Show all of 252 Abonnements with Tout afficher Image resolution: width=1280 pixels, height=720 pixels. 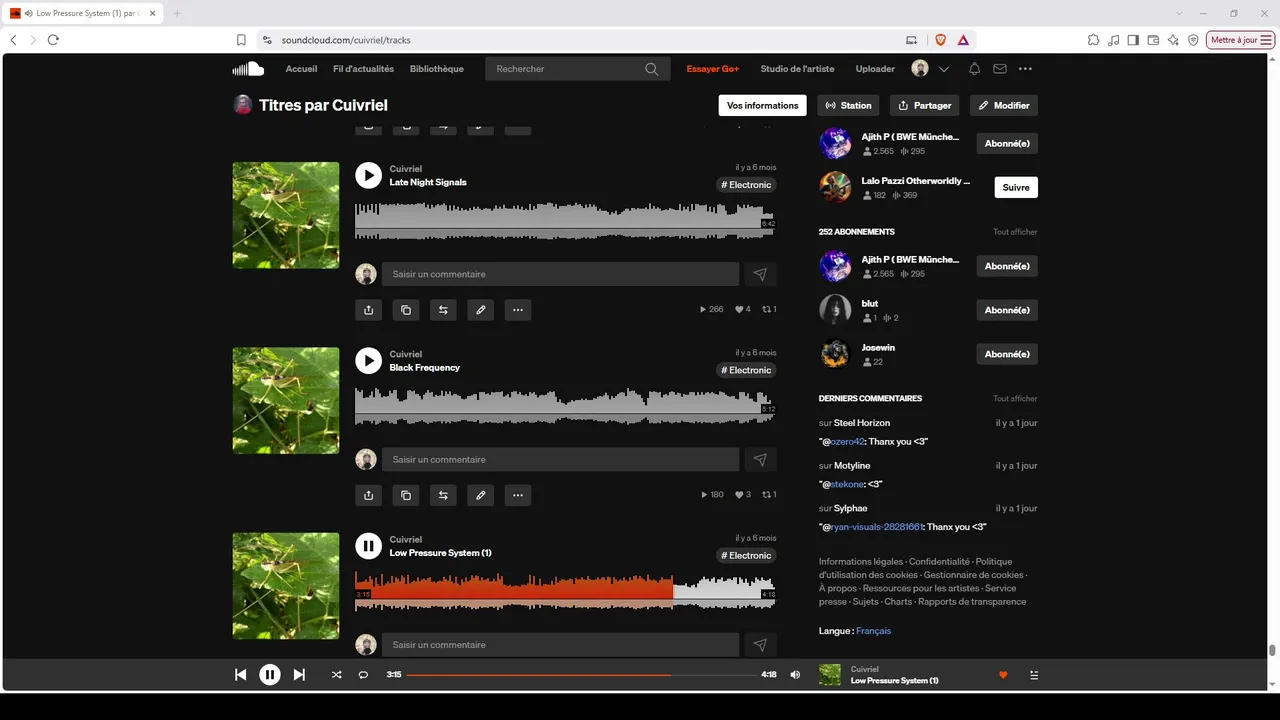[1015, 232]
